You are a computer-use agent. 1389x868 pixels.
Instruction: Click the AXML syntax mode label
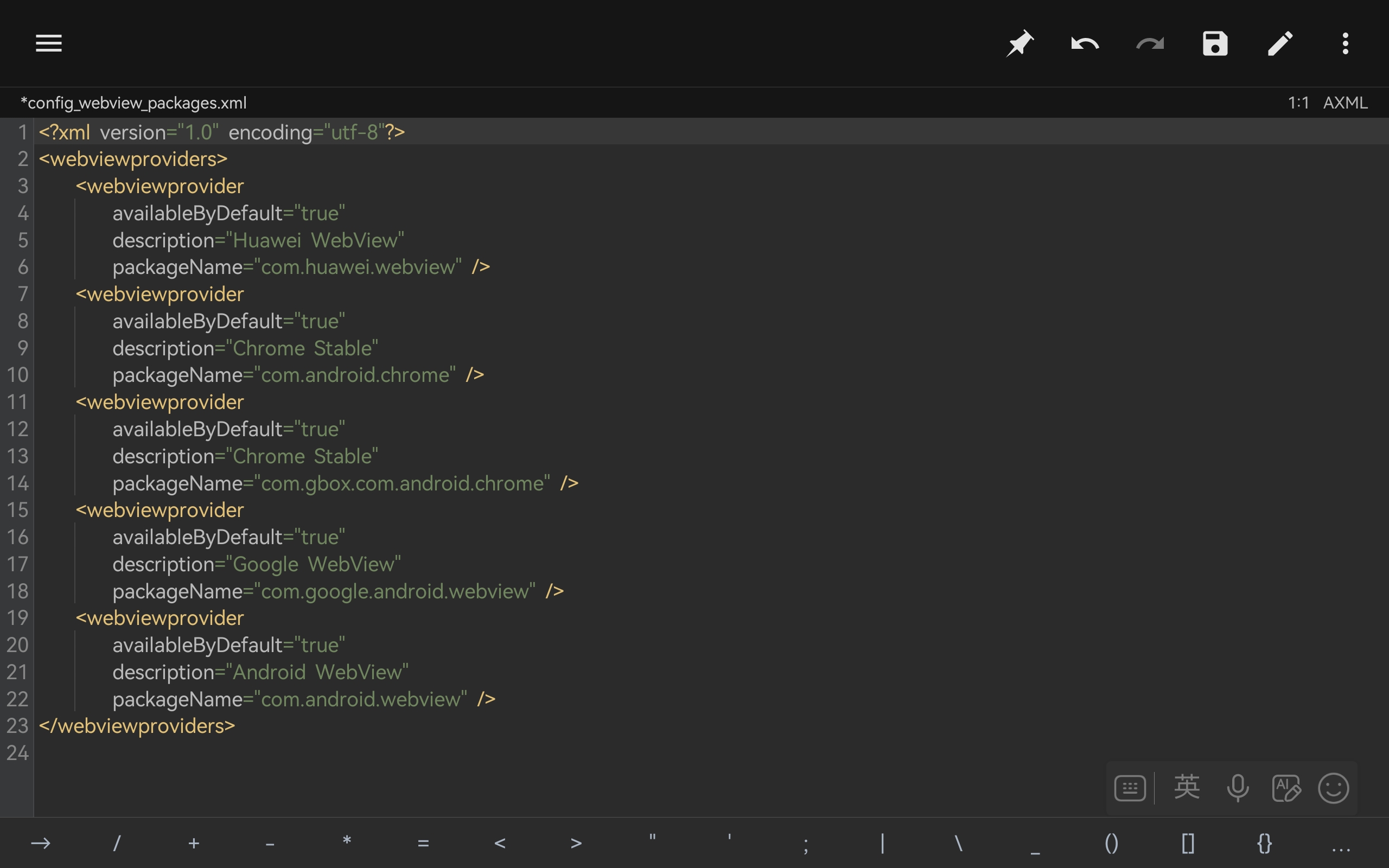1345,103
